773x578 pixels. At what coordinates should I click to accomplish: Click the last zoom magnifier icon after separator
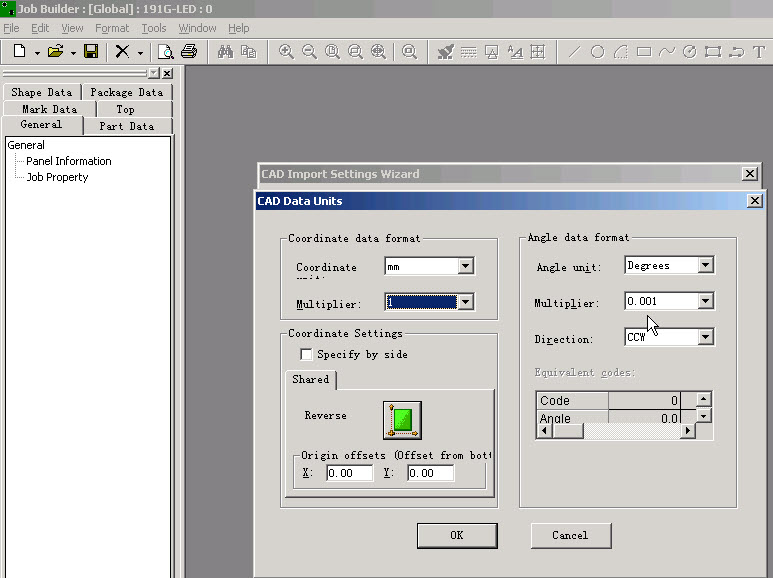[409, 51]
